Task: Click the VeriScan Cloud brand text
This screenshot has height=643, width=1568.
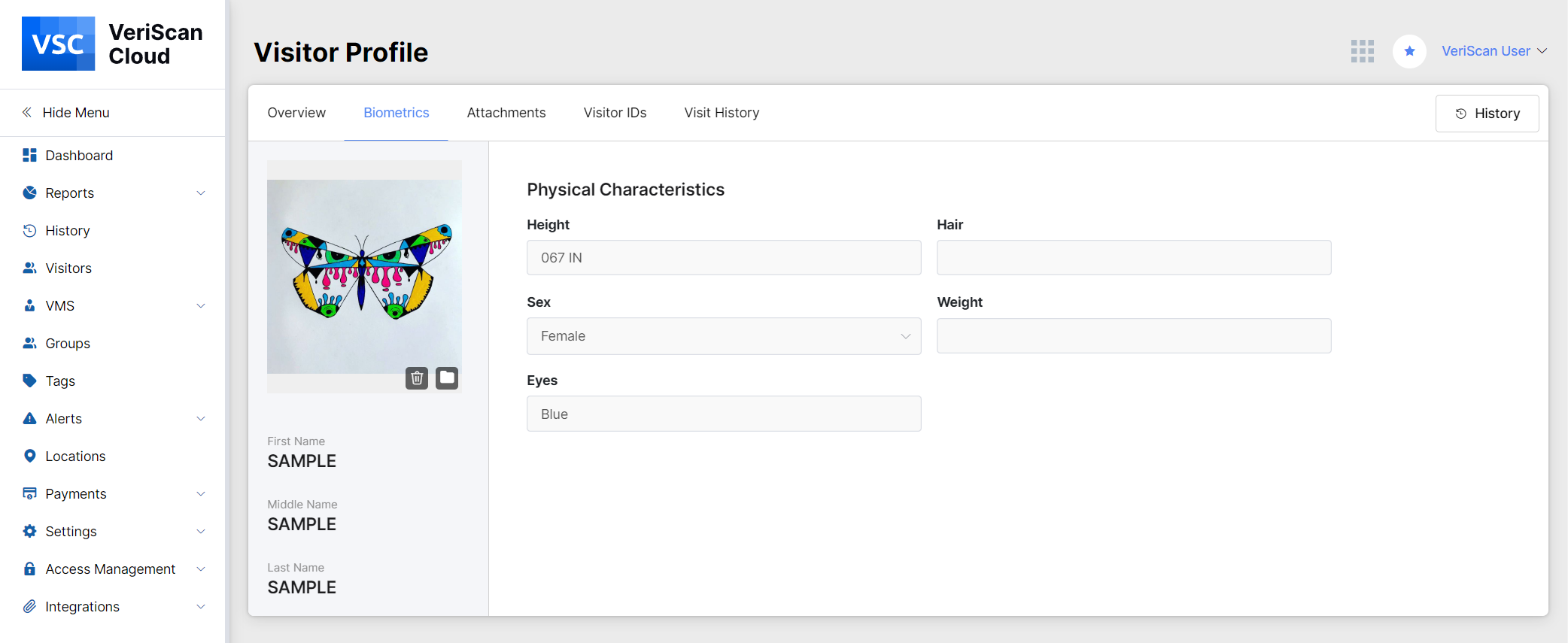Action: coord(156,44)
